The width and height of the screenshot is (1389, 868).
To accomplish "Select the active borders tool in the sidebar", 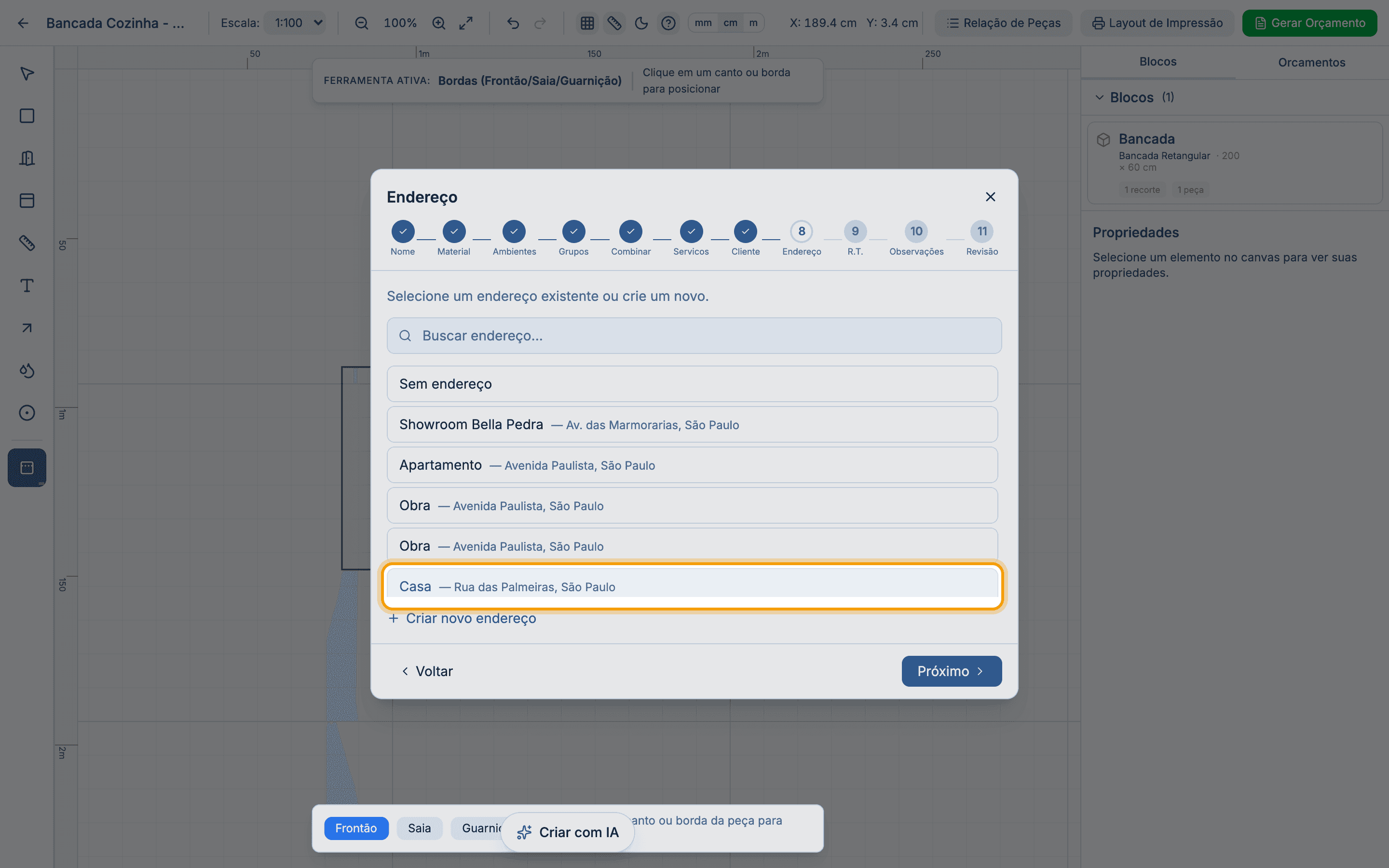I will [x=27, y=467].
